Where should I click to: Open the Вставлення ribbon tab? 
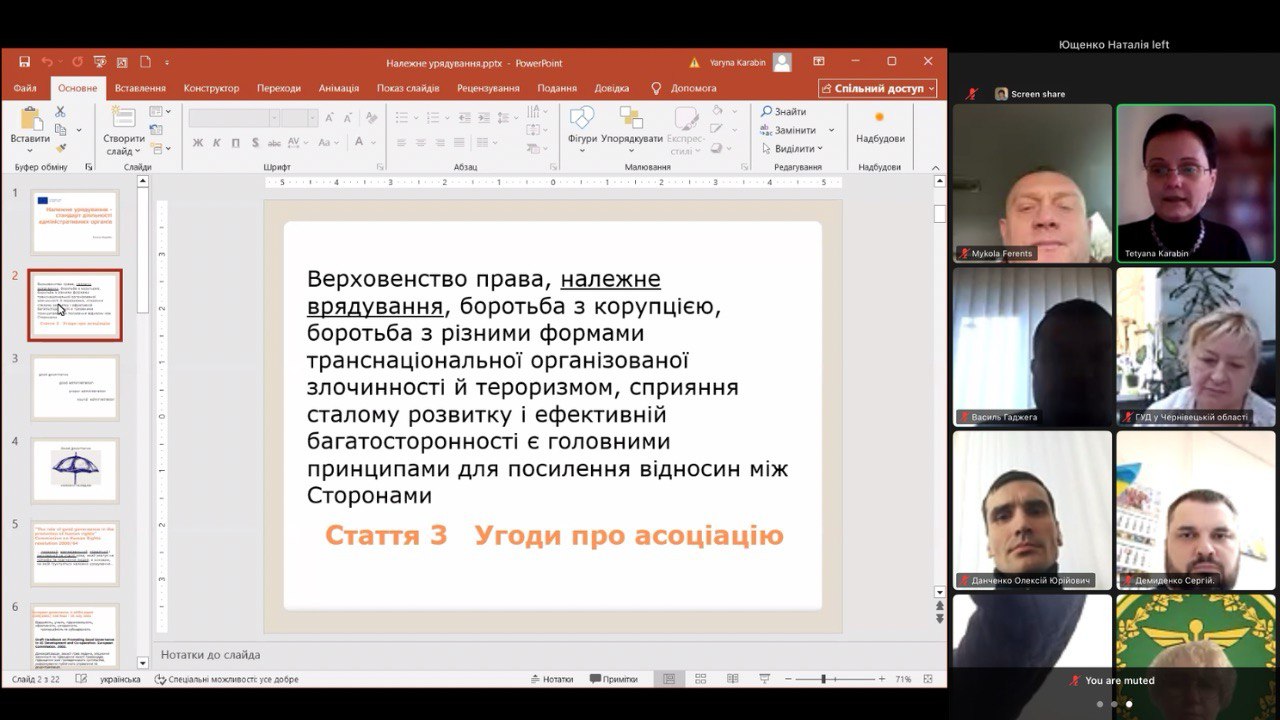pyautogui.click(x=140, y=88)
